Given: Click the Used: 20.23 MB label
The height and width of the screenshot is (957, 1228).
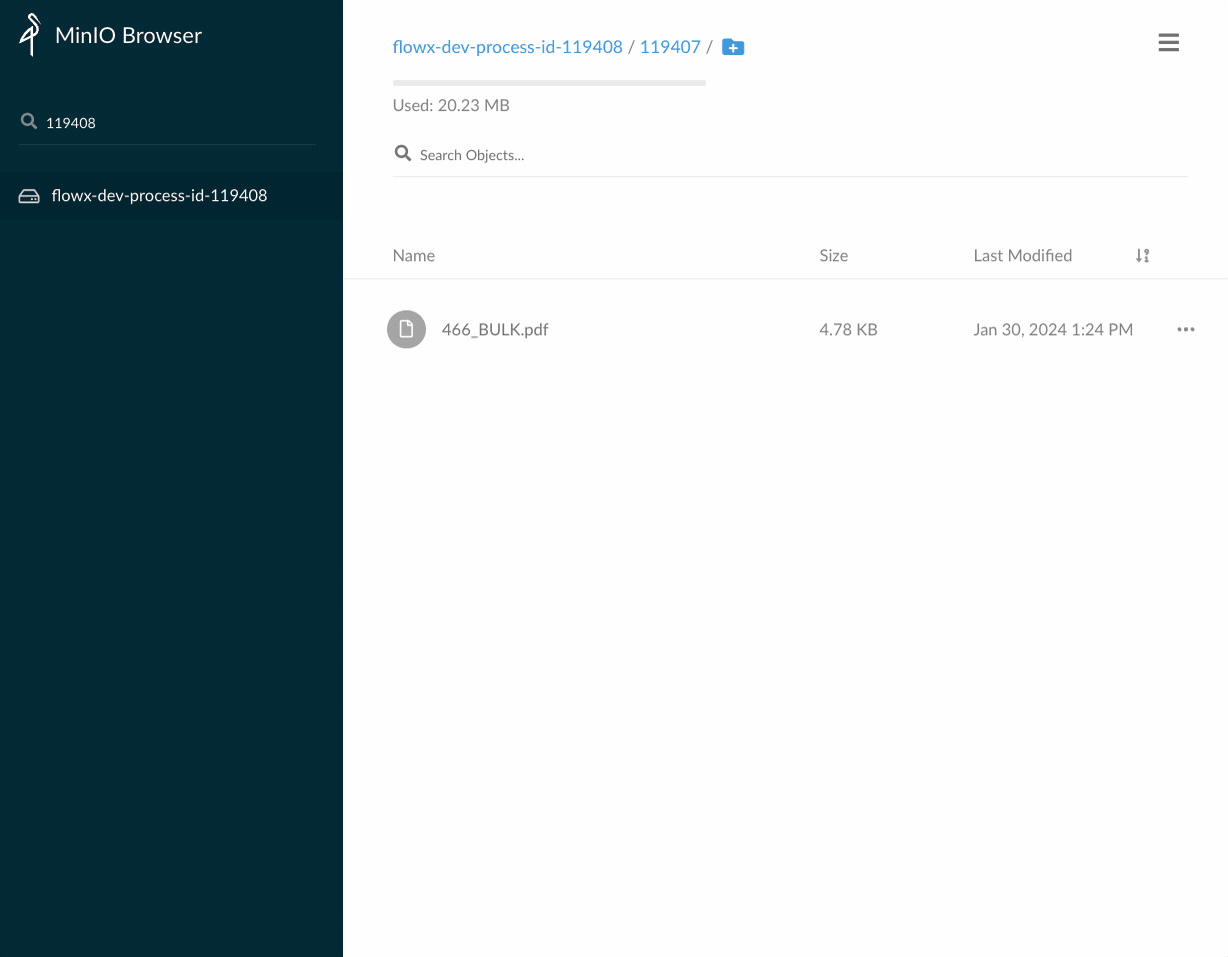Looking at the screenshot, I should pyautogui.click(x=451, y=105).
